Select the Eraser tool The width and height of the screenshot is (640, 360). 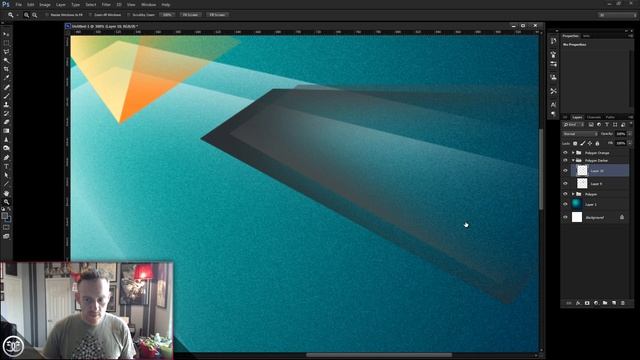tap(6, 122)
